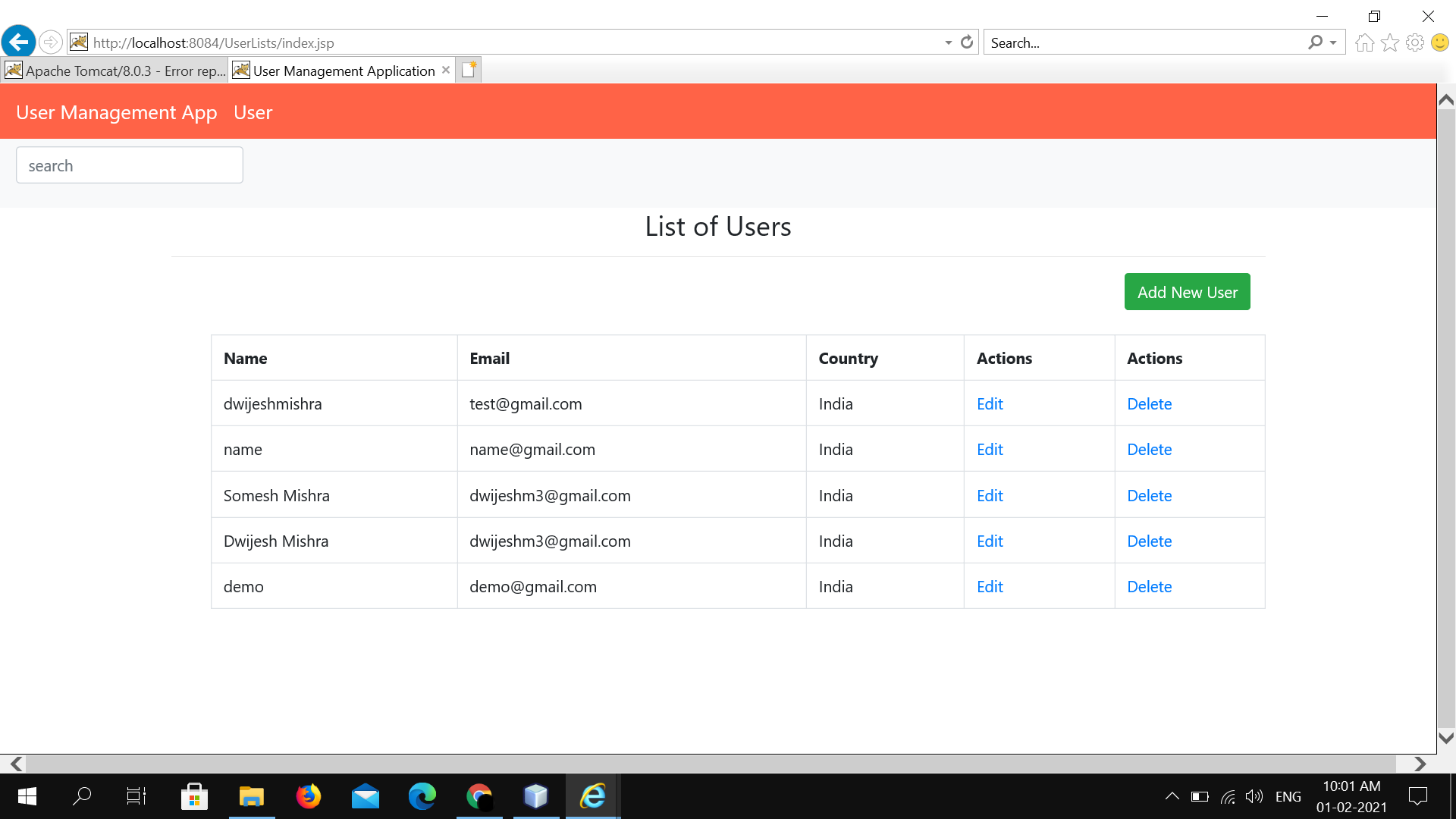Open favorites with the star icon
This screenshot has width=1456, height=819.
coord(1389,42)
